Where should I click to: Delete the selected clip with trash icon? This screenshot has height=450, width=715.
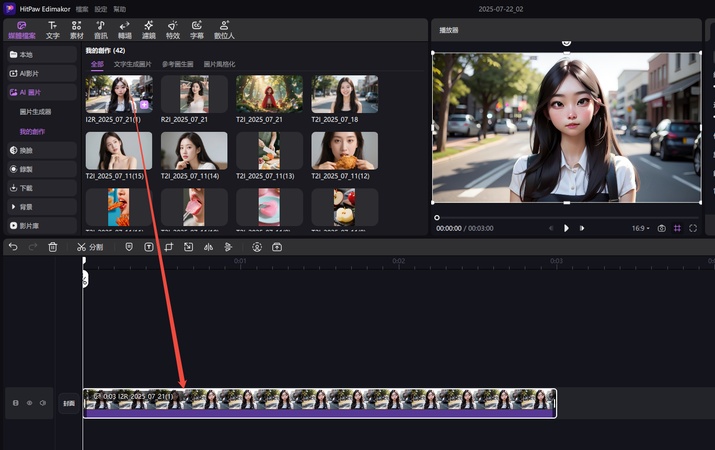tap(53, 247)
